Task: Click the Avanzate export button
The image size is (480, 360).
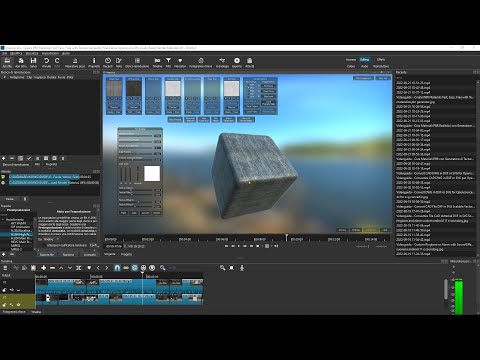Action: [90, 254]
